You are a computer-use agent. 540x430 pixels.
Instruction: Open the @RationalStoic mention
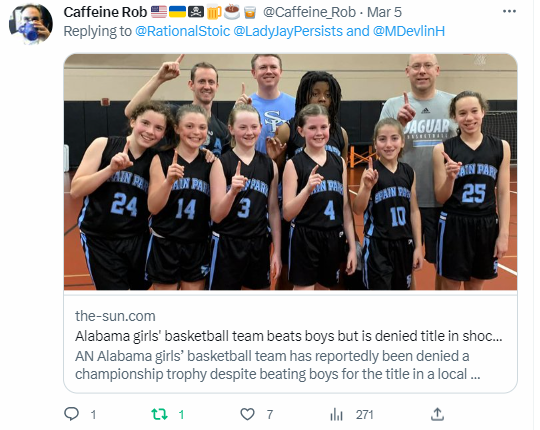tap(183, 31)
